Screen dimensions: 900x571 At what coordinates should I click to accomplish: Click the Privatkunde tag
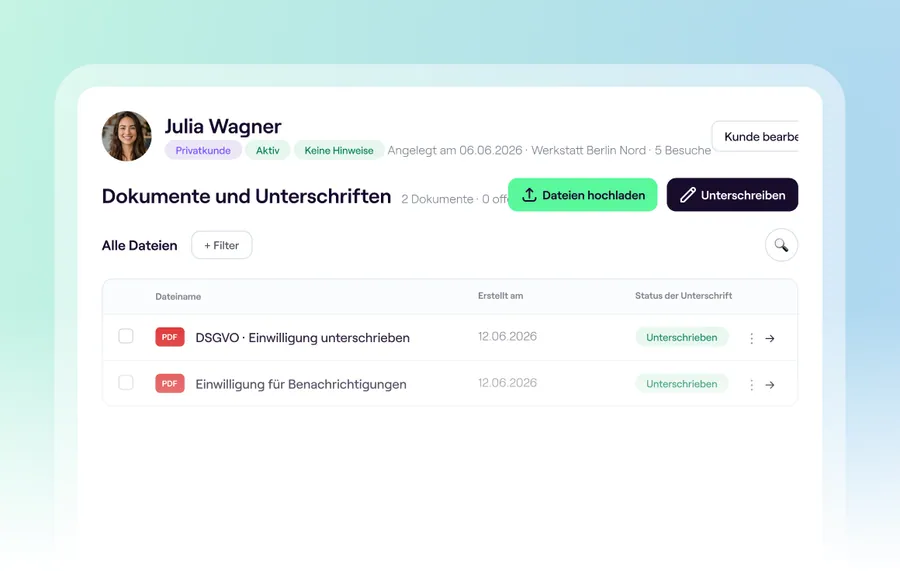click(203, 150)
